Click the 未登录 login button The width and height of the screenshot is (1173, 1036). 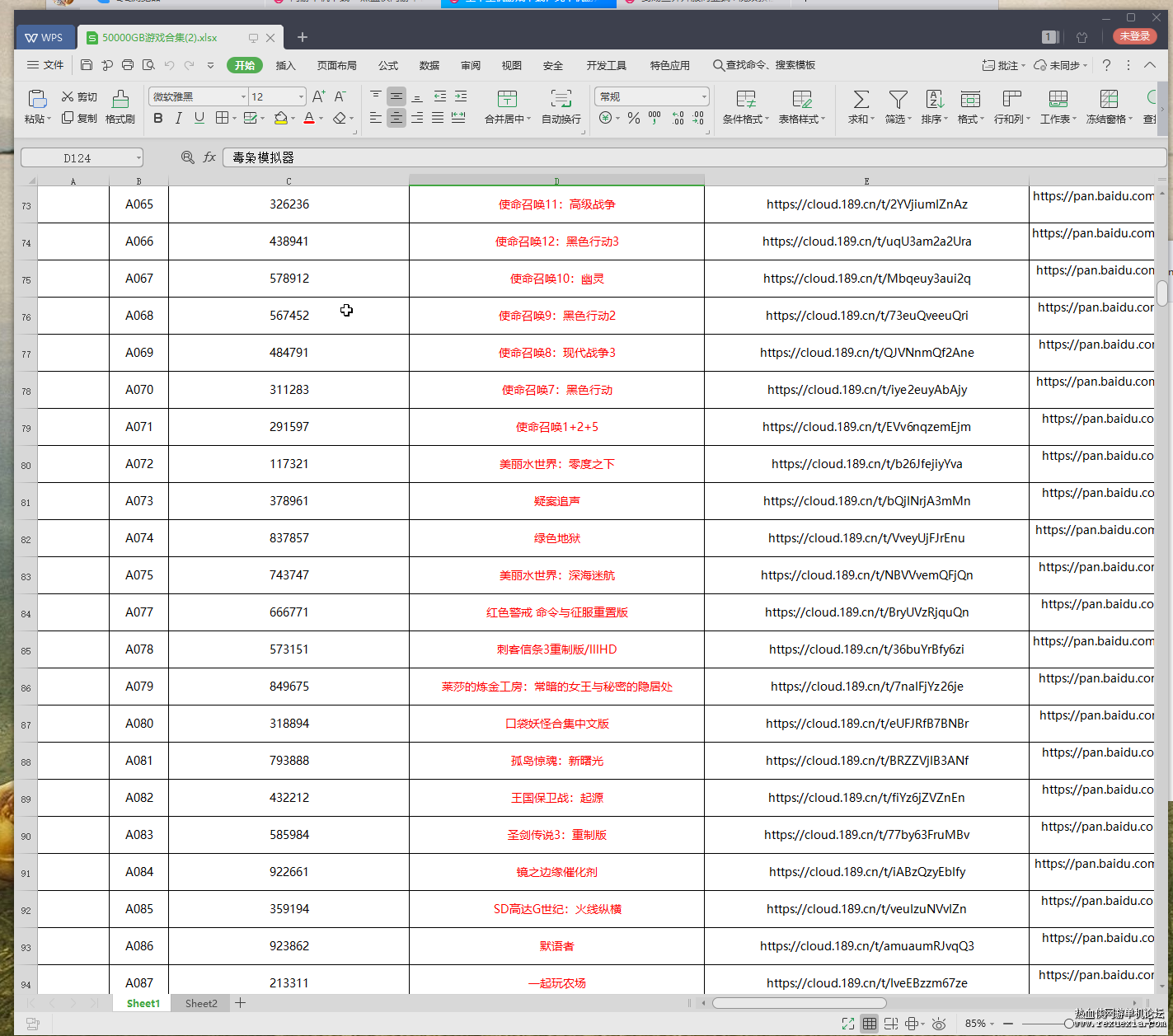(1135, 36)
